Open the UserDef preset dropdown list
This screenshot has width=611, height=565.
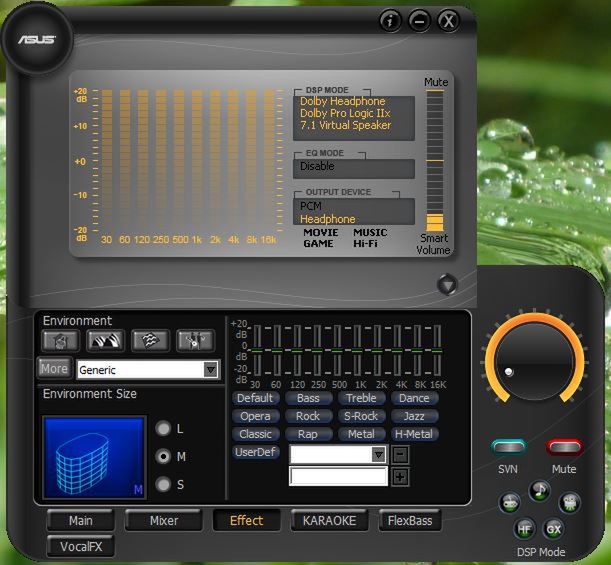coord(378,454)
